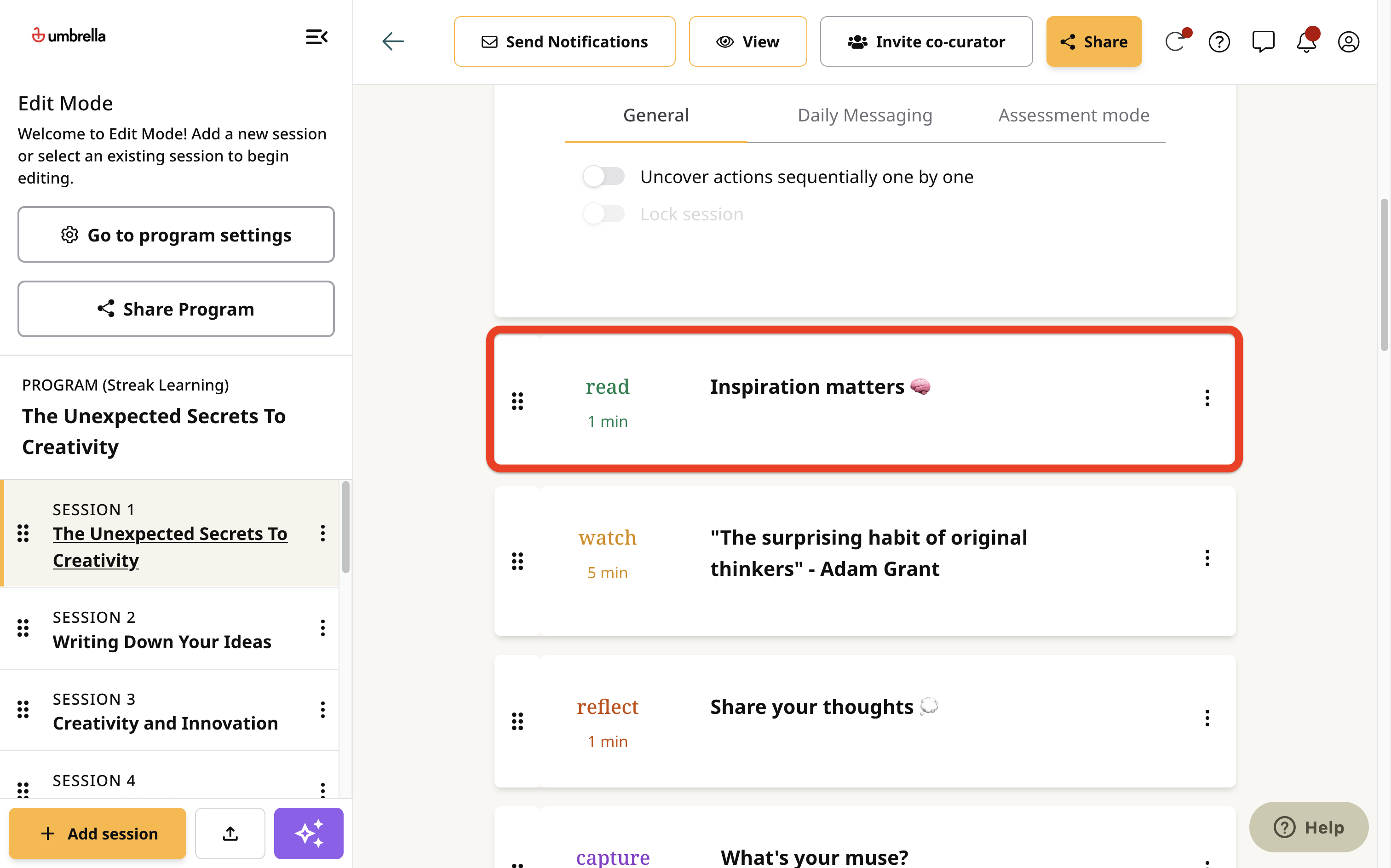Viewport: 1391px width, 868px height.
Task: Open Share your thoughts action options menu
Action: click(x=1207, y=718)
